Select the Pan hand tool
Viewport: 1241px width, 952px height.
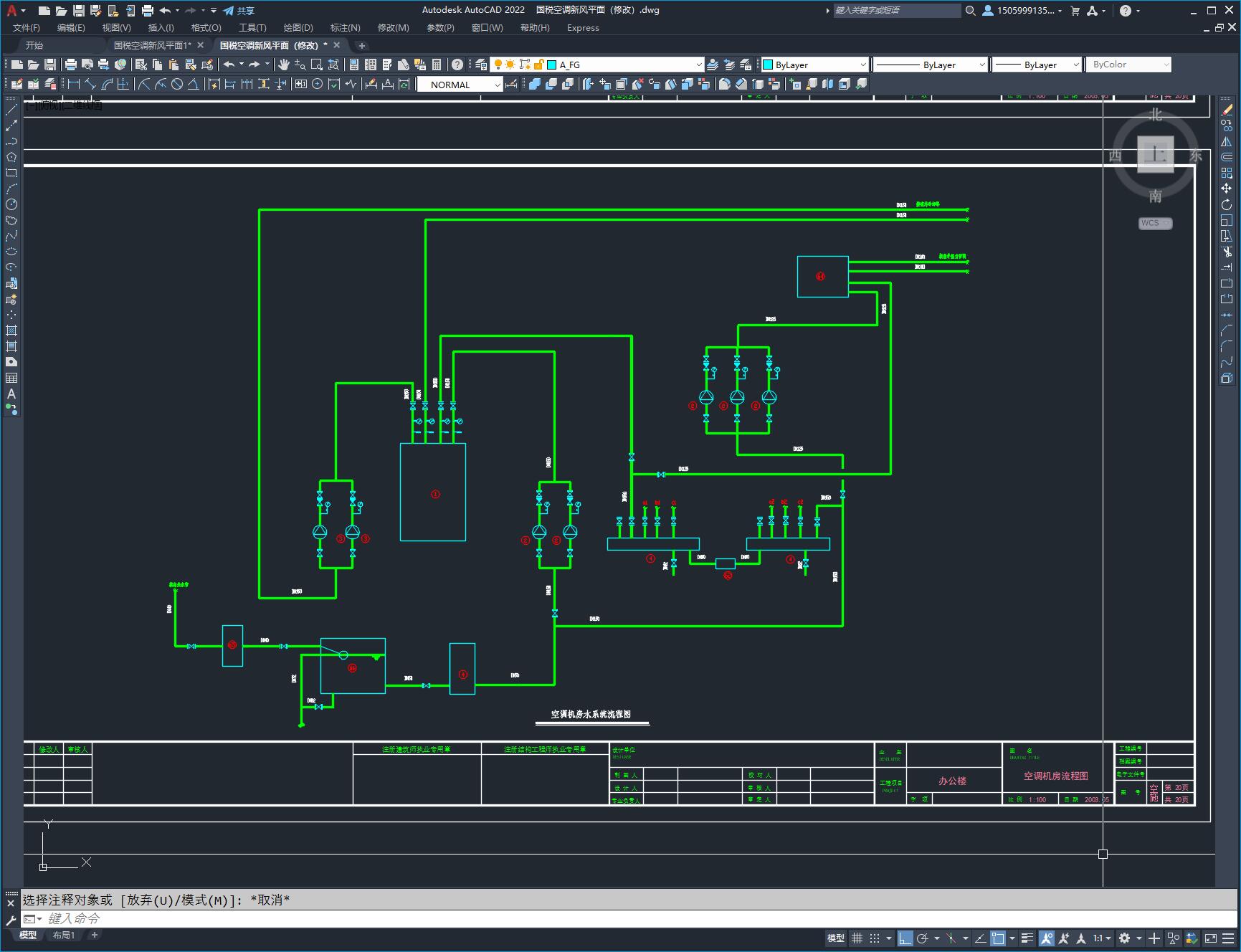[284, 65]
